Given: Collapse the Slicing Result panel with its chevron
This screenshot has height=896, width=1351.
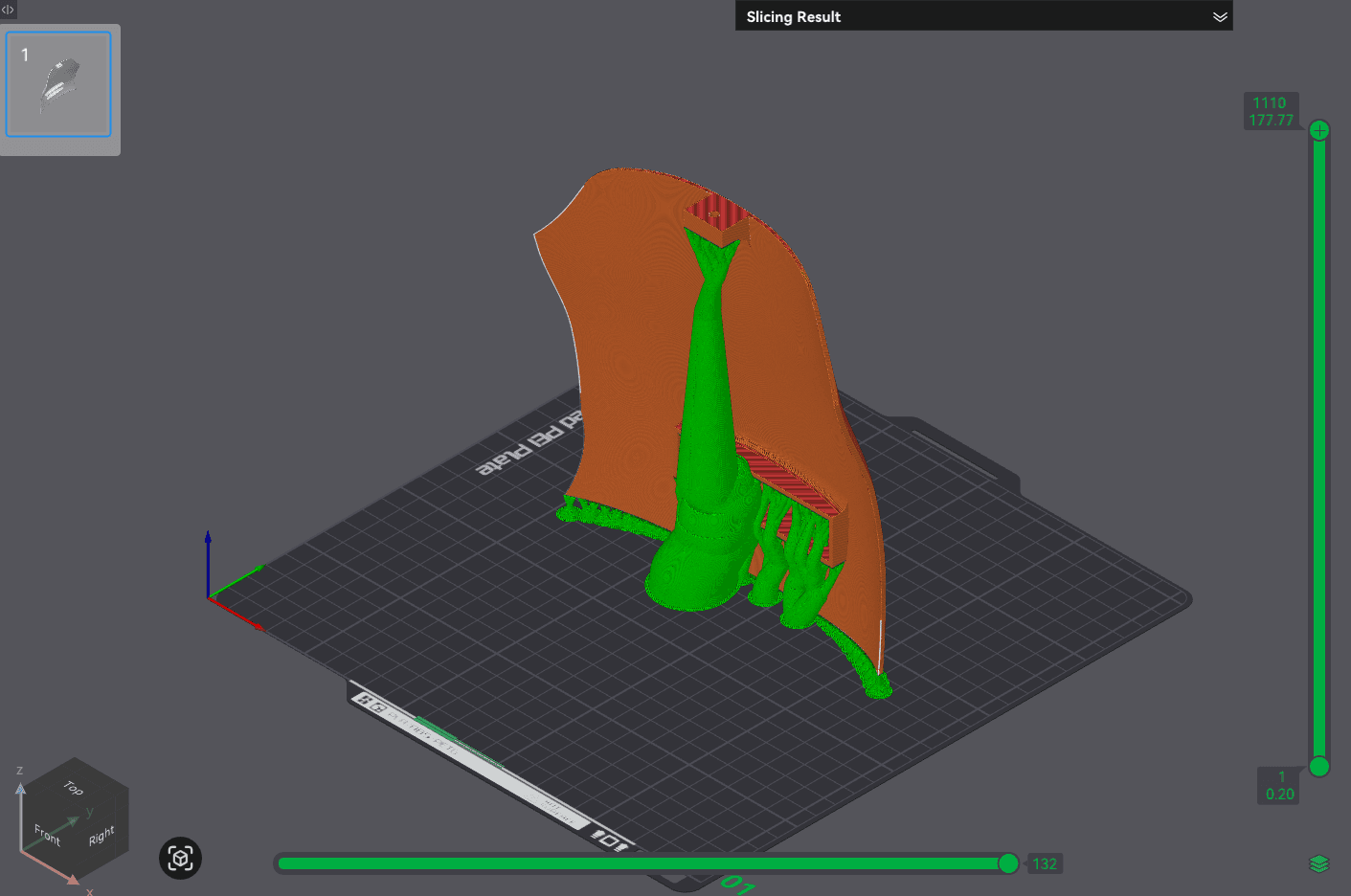Looking at the screenshot, I should tap(1220, 16).
